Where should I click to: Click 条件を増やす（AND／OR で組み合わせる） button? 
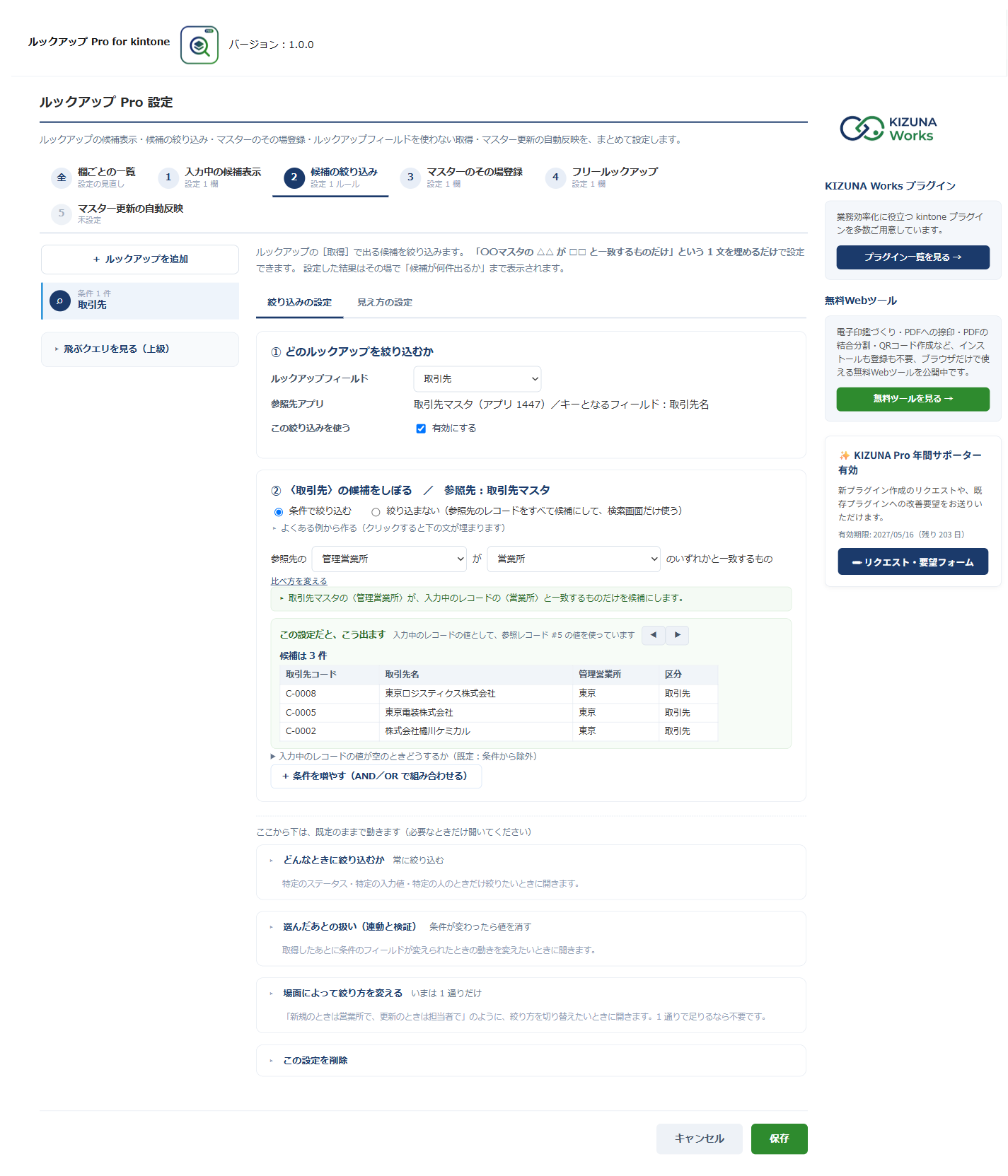[376, 776]
